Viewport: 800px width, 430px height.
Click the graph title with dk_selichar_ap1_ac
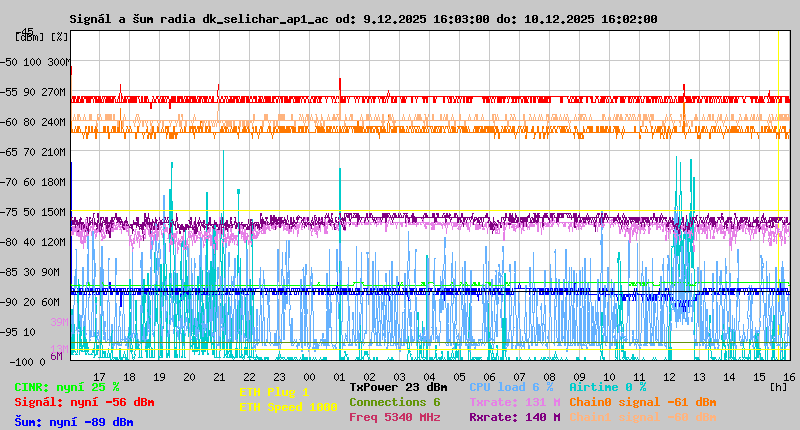(x=362, y=19)
